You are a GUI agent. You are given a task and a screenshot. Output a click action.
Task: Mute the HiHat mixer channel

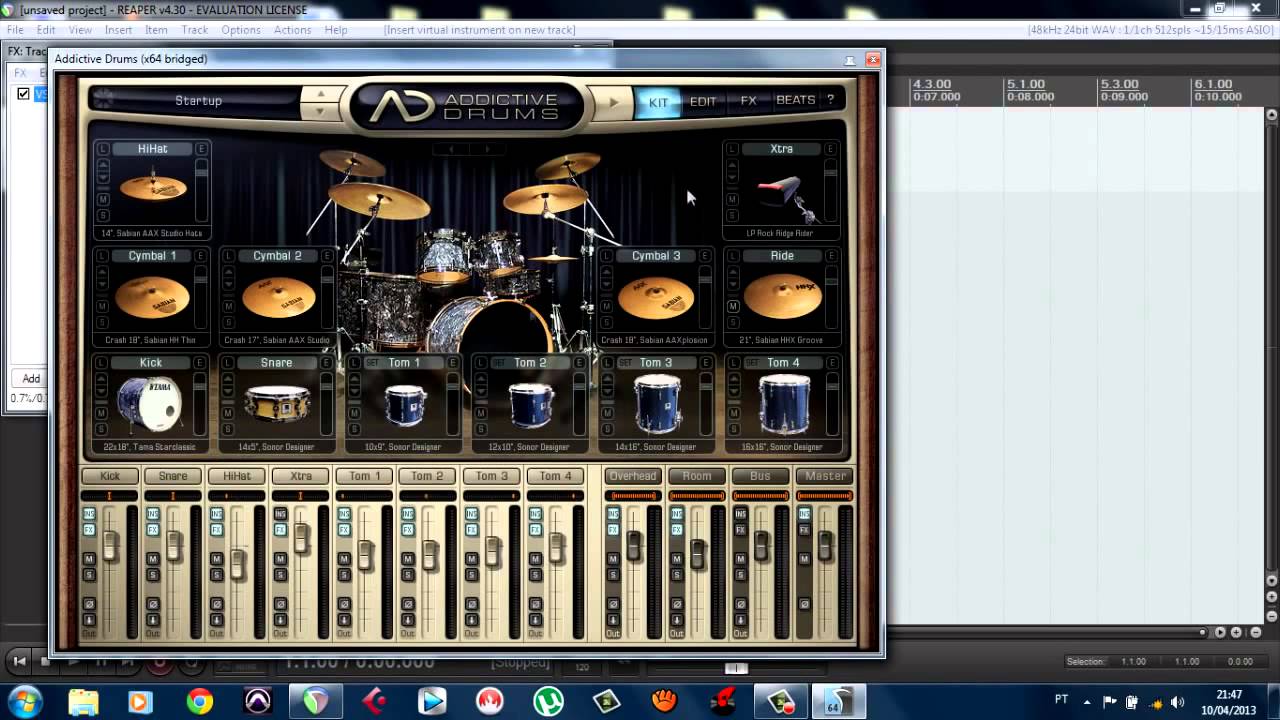[217, 559]
